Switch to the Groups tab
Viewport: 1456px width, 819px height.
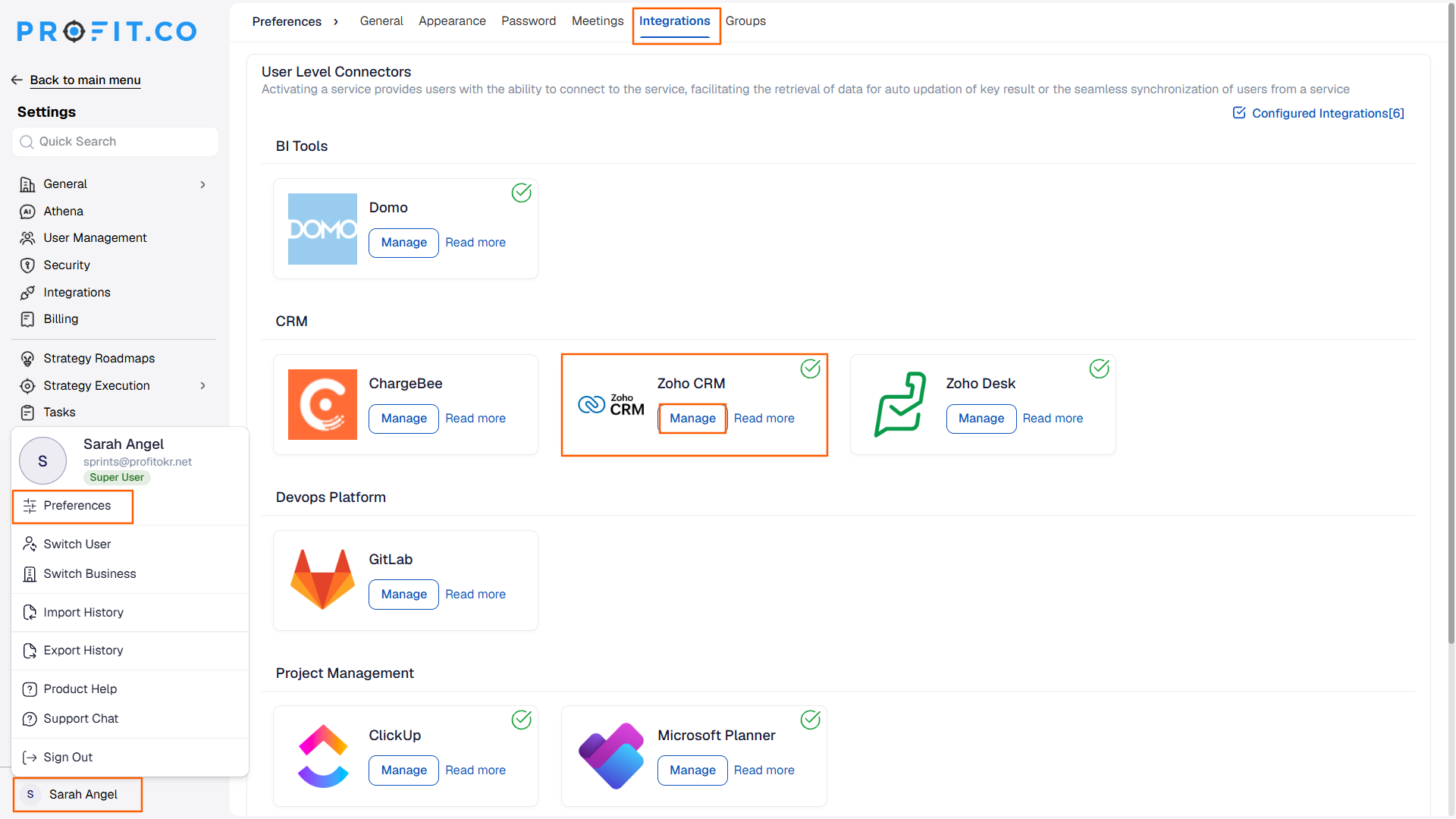[745, 21]
